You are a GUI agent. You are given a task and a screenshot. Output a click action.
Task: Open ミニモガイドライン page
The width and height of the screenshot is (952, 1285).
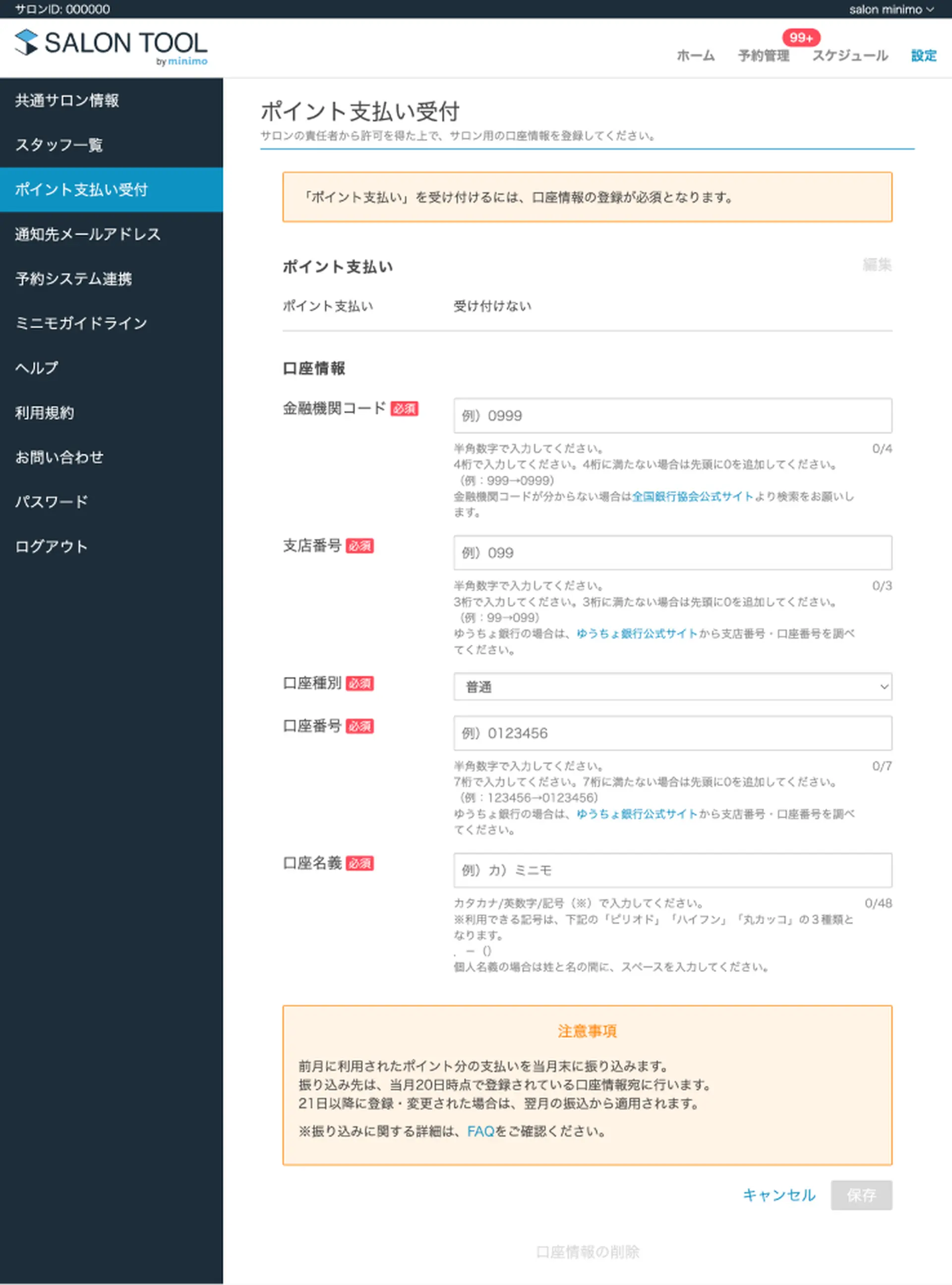point(81,323)
